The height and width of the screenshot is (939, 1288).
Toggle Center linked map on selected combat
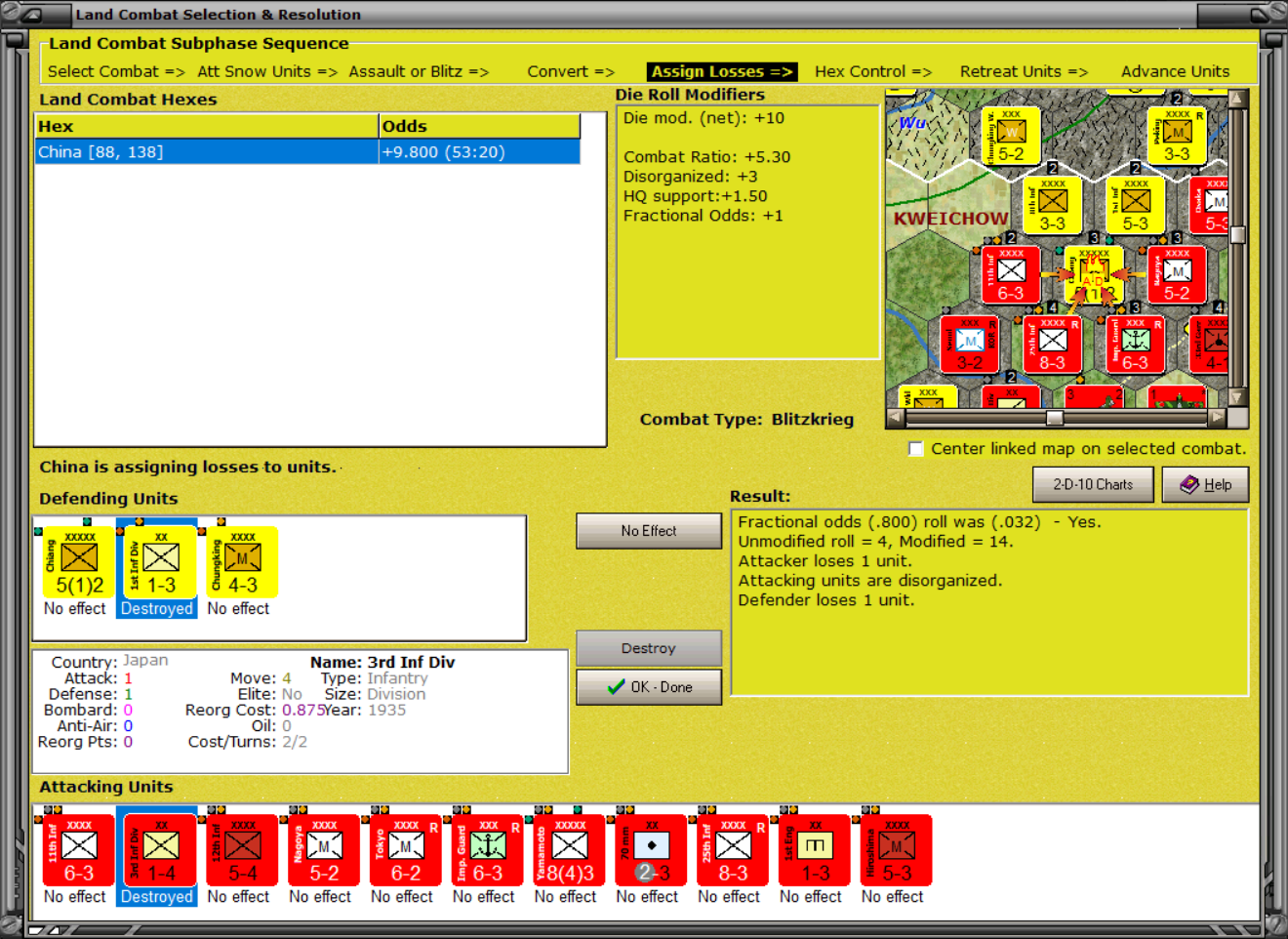(916, 449)
